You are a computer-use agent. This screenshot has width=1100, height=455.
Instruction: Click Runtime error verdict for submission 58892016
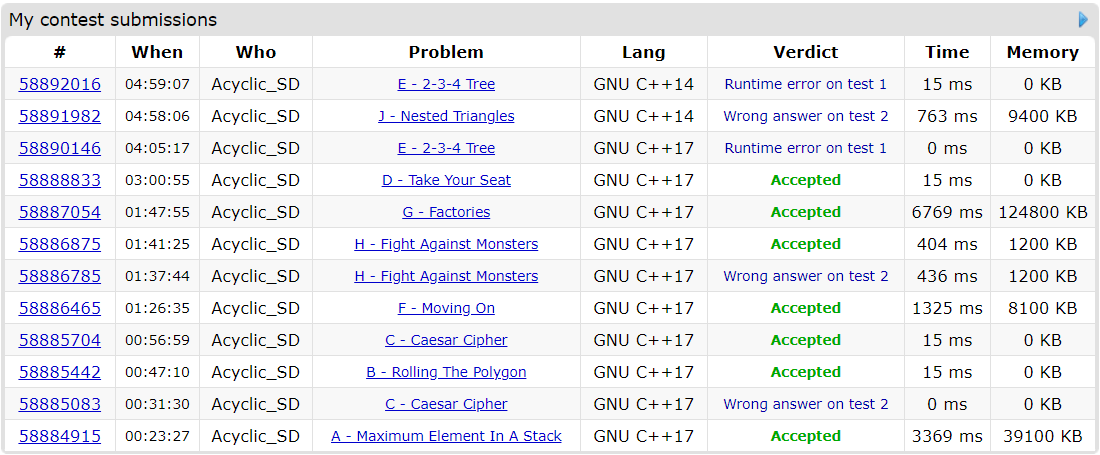(x=805, y=84)
